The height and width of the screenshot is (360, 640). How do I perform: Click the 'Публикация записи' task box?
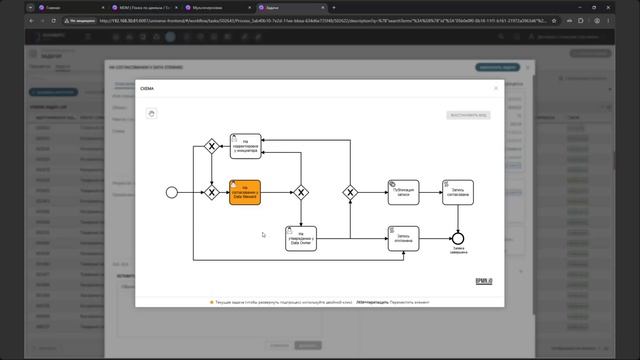pyautogui.click(x=403, y=192)
